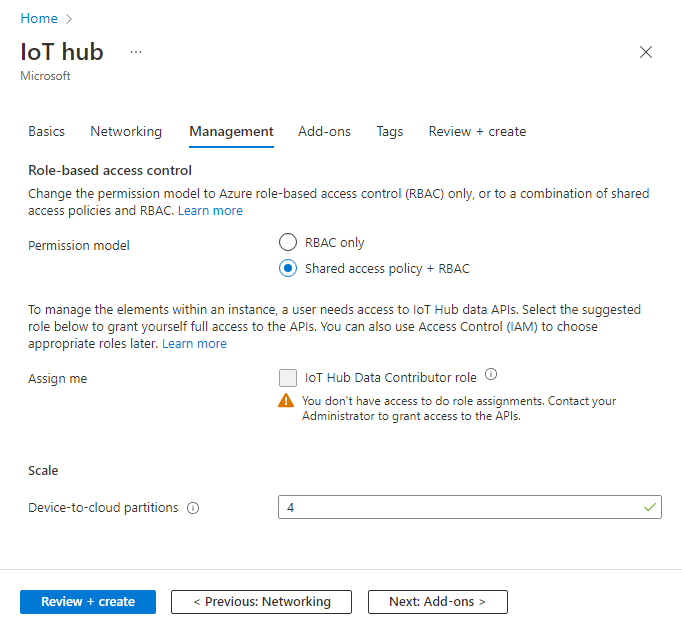Select the Review + create tab

[x=478, y=131]
